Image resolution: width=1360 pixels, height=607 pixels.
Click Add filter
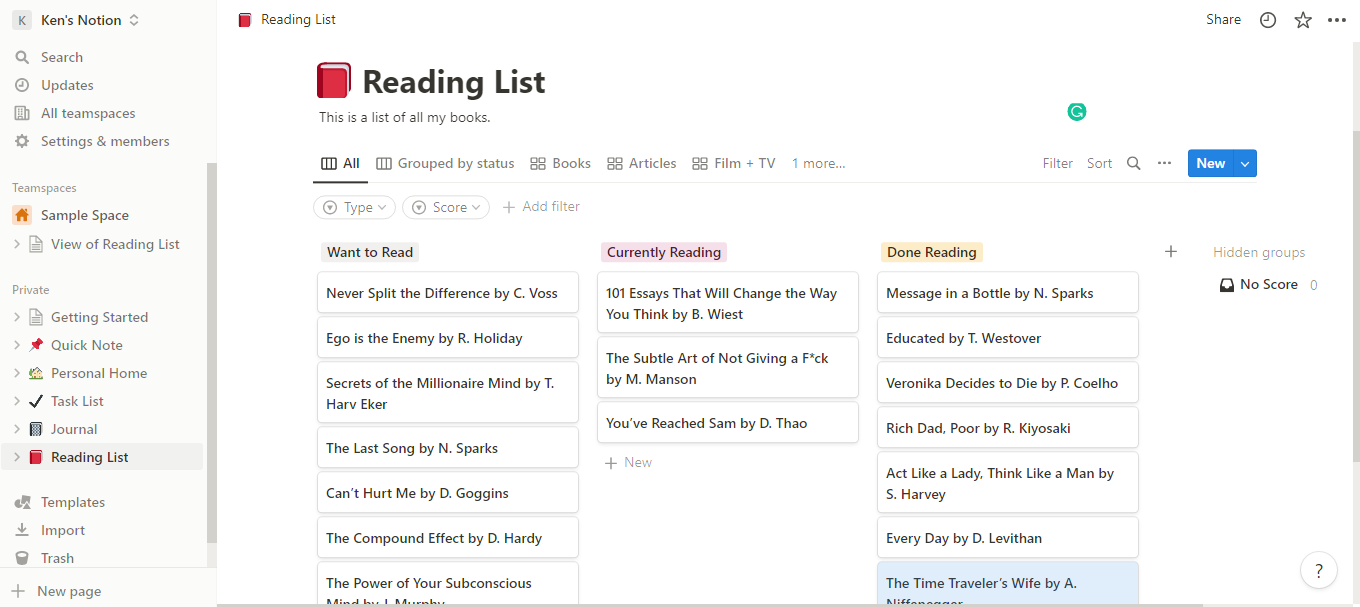pyautogui.click(x=541, y=207)
